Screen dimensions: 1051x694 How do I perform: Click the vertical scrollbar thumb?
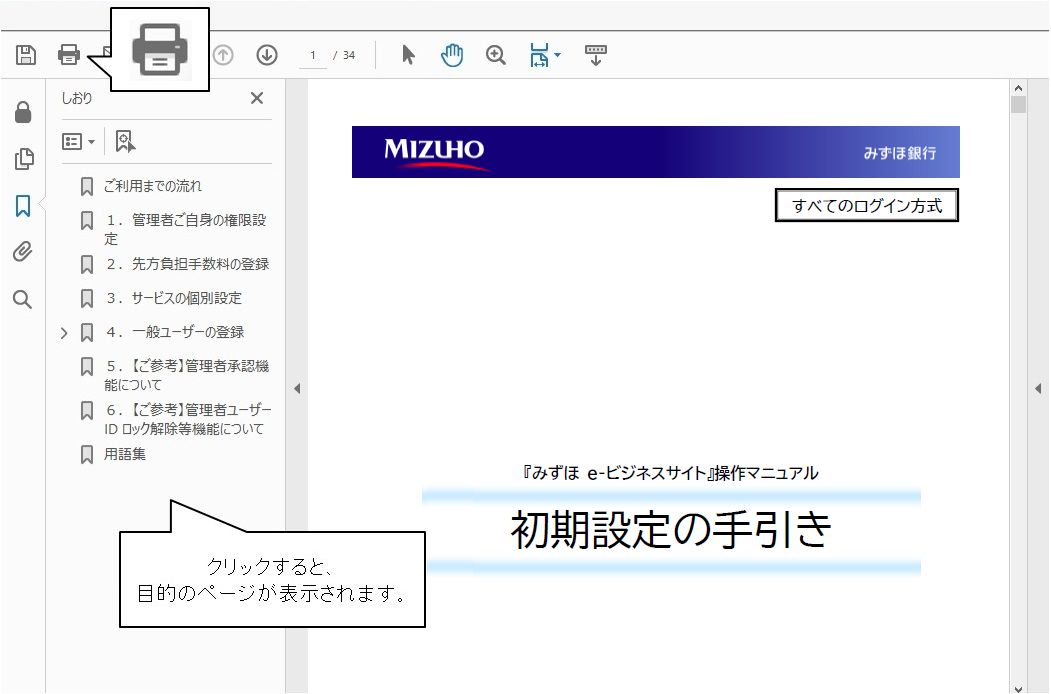point(1018,105)
